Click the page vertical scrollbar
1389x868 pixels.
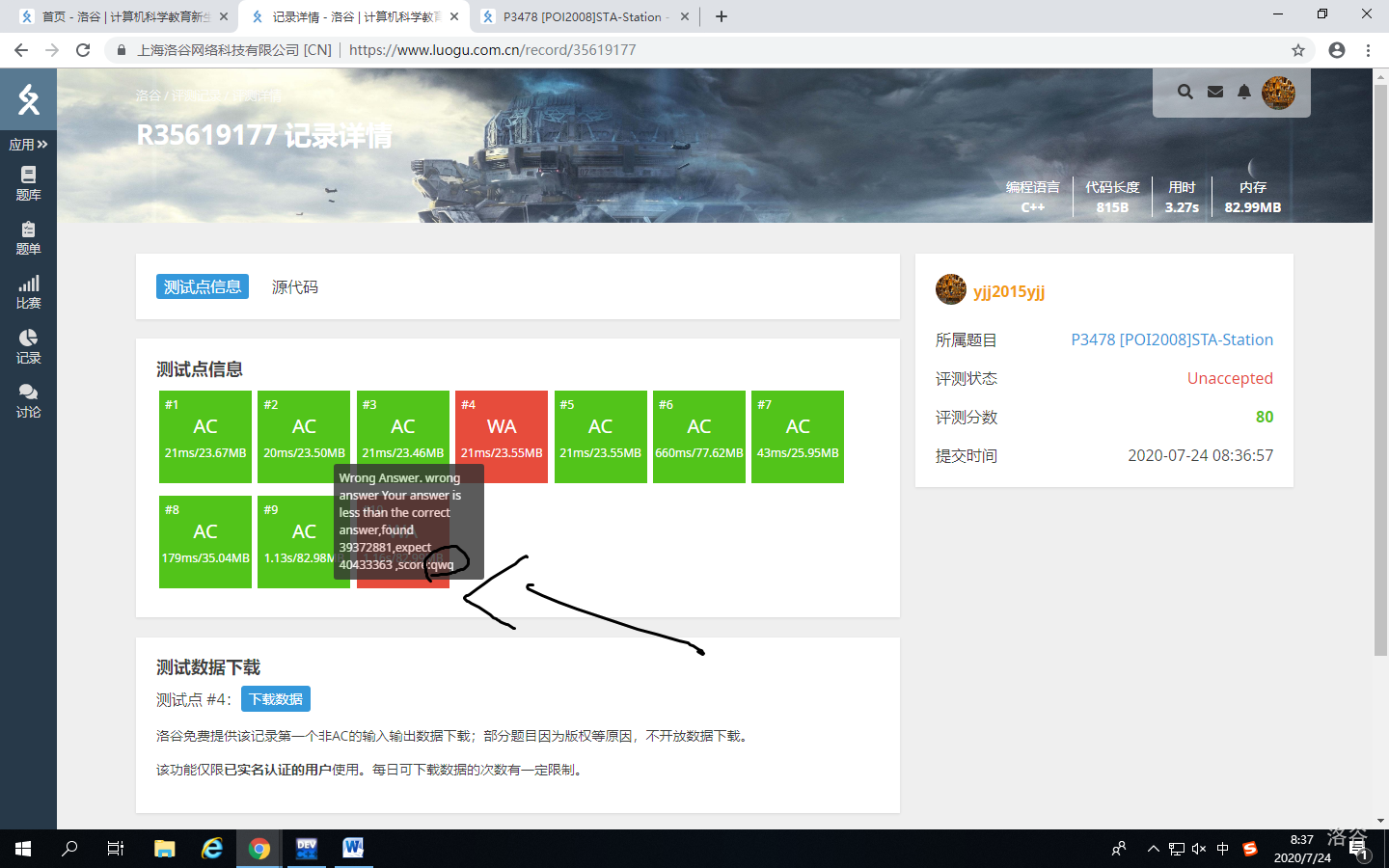(1380, 371)
